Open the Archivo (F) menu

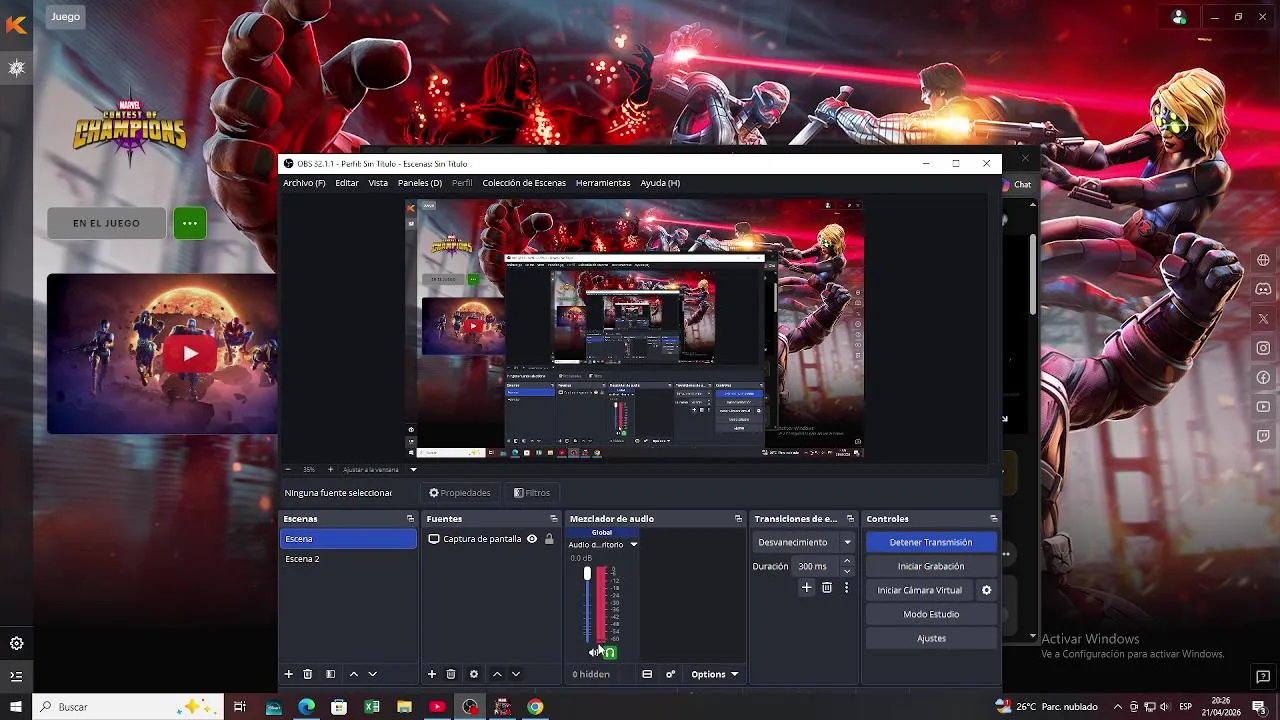tap(304, 183)
